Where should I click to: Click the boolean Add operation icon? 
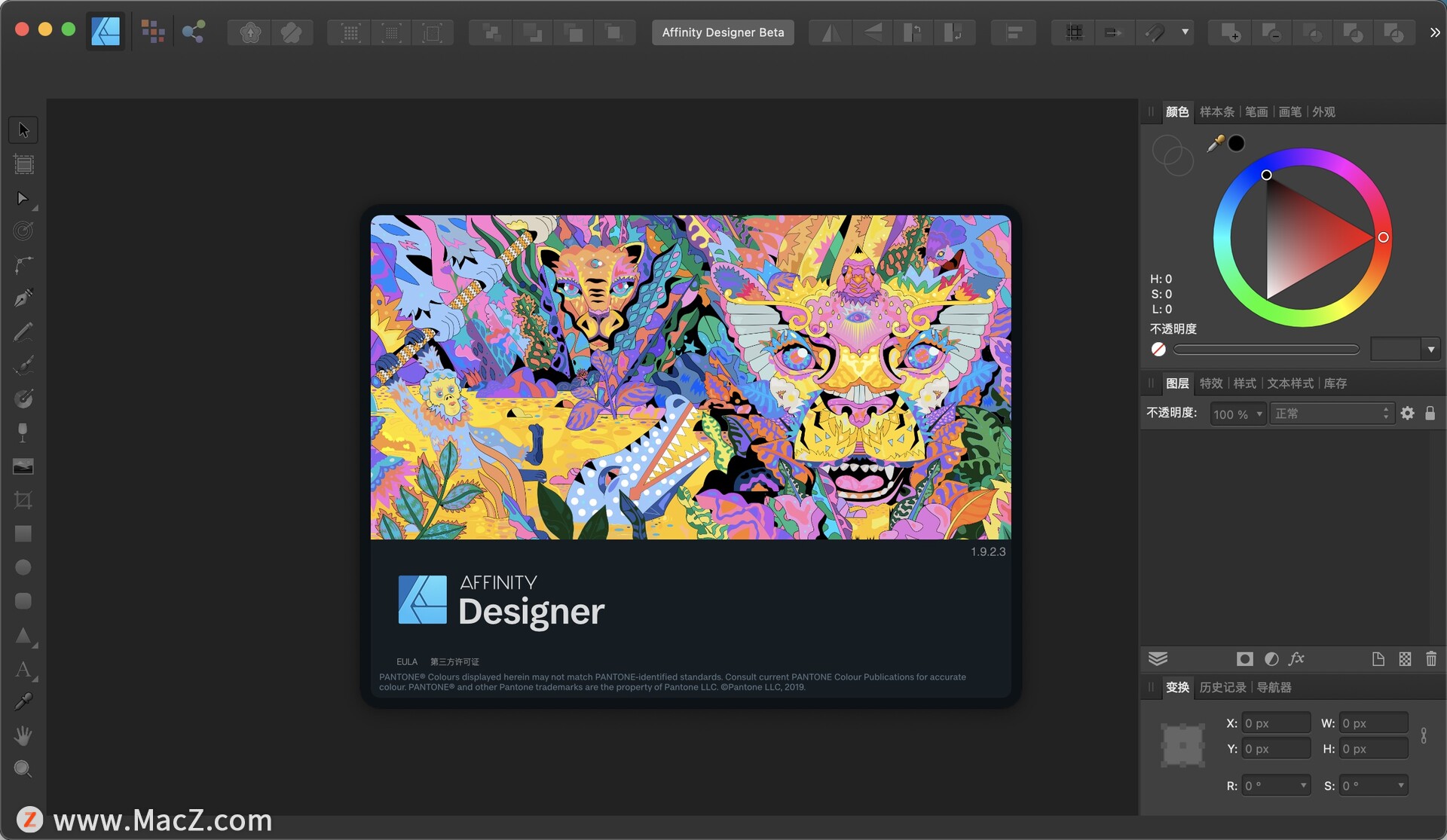1230,32
